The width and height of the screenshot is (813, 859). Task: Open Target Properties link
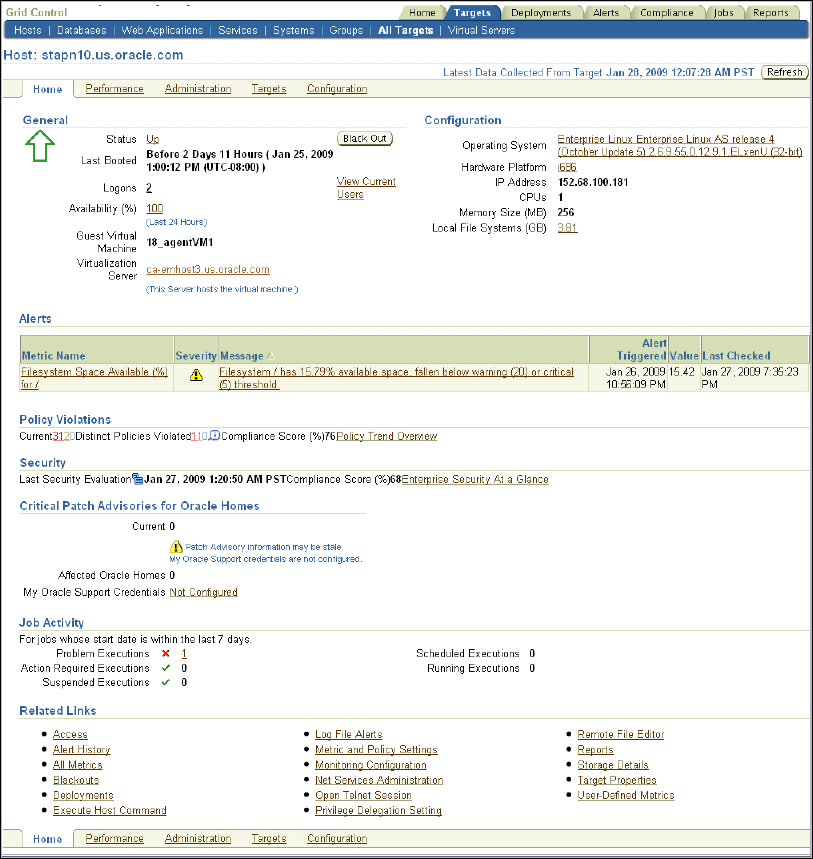point(616,780)
